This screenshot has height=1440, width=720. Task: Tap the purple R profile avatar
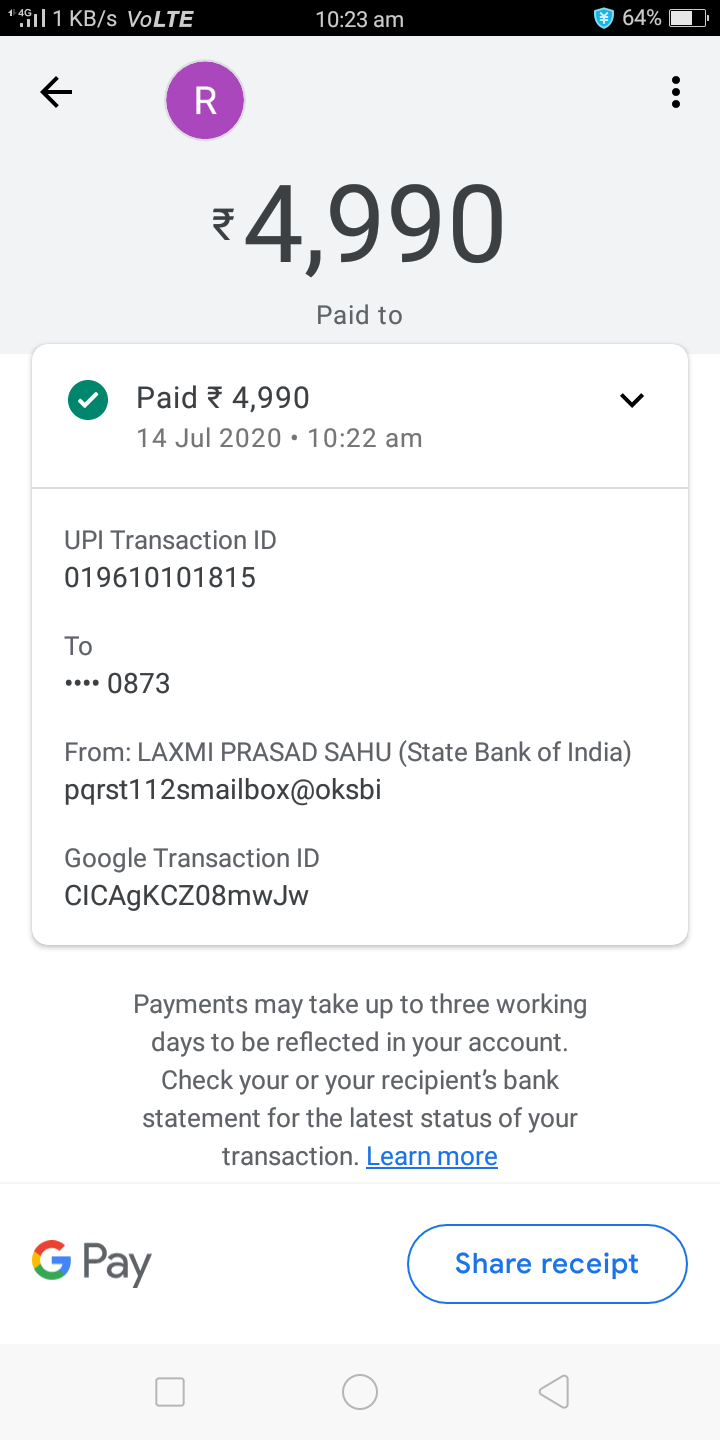[205, 100]
